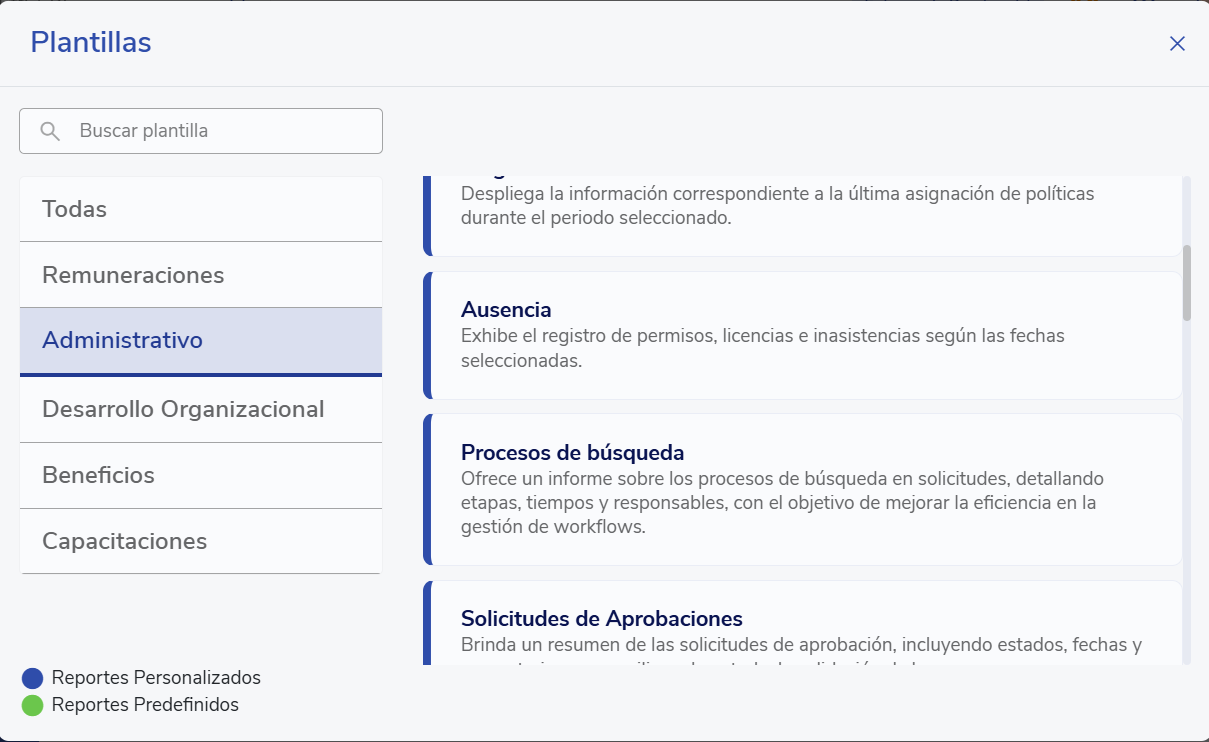Click the Reportes Predefinidos legend label
Screen dimensions: 1209x742
(145, 705)
